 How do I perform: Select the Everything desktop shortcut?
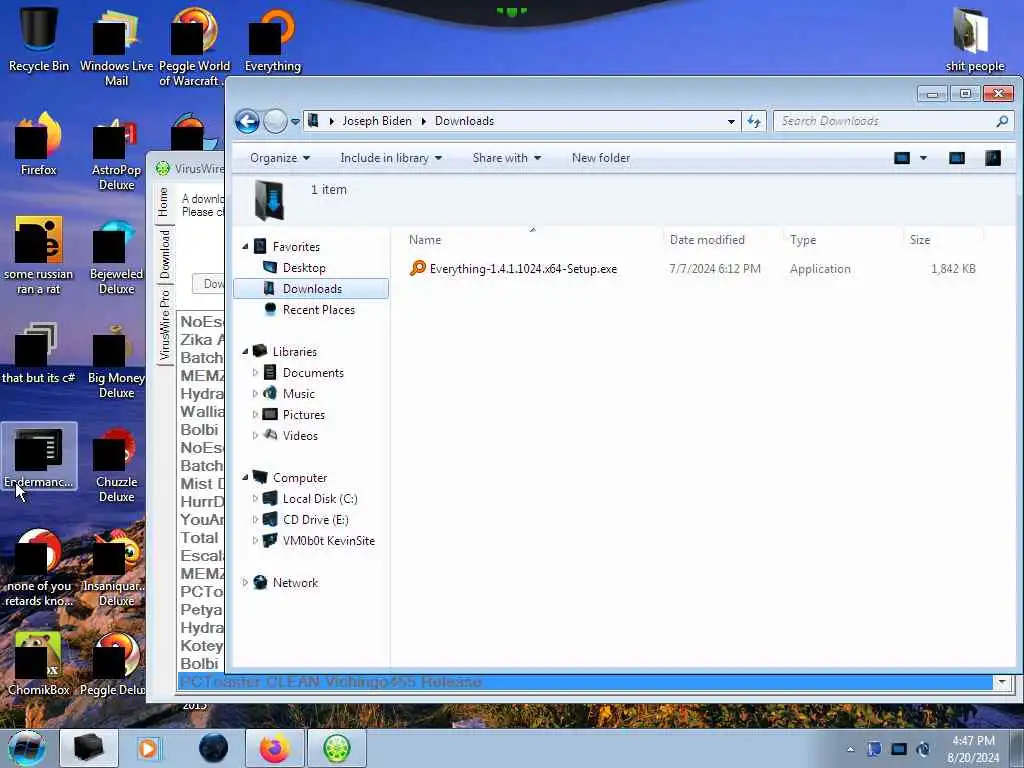click(272, 40)
